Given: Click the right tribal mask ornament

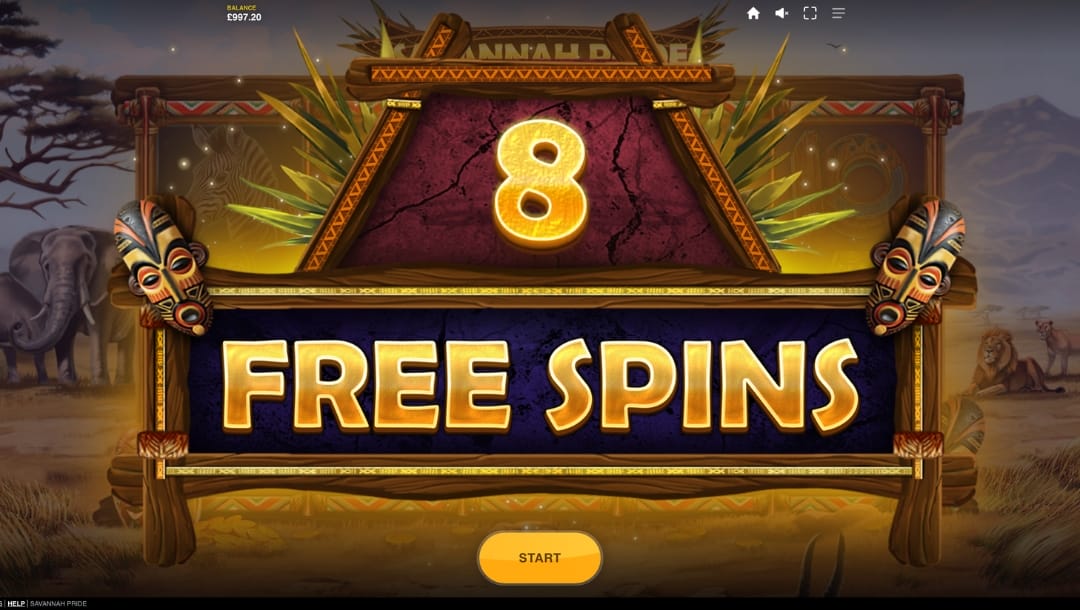Looking at the screenshot, I should tap(916, 265).
